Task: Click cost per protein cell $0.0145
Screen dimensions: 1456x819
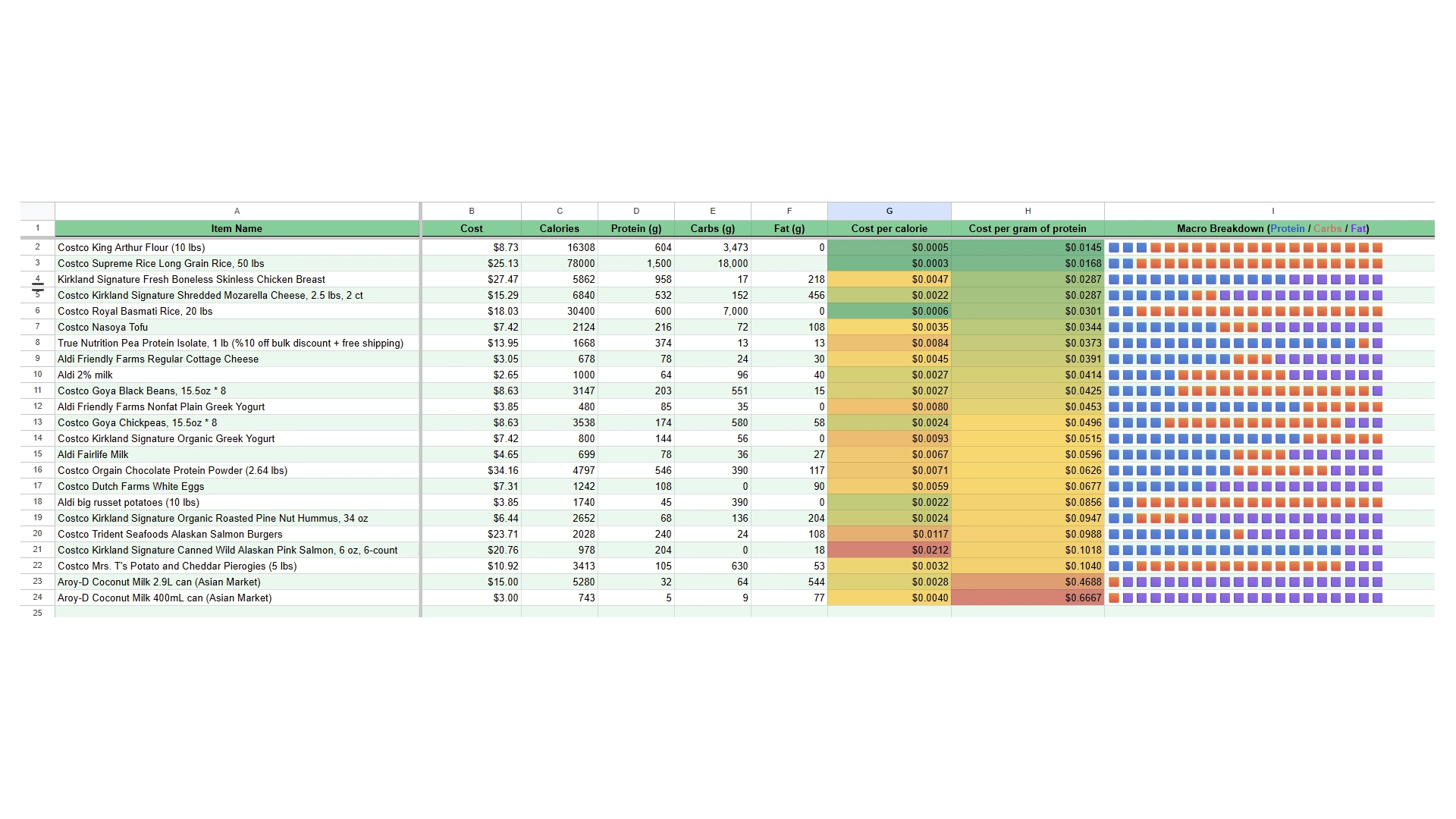Action: (1028, 247)
